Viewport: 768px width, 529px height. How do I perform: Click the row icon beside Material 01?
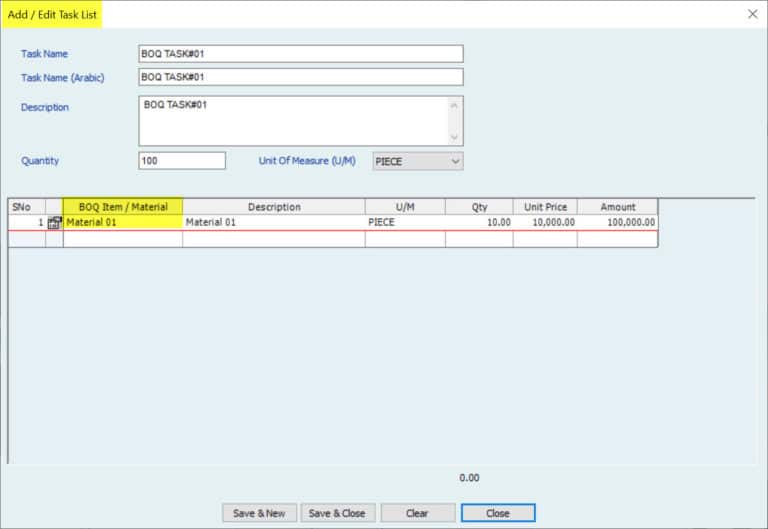[54, 223]
